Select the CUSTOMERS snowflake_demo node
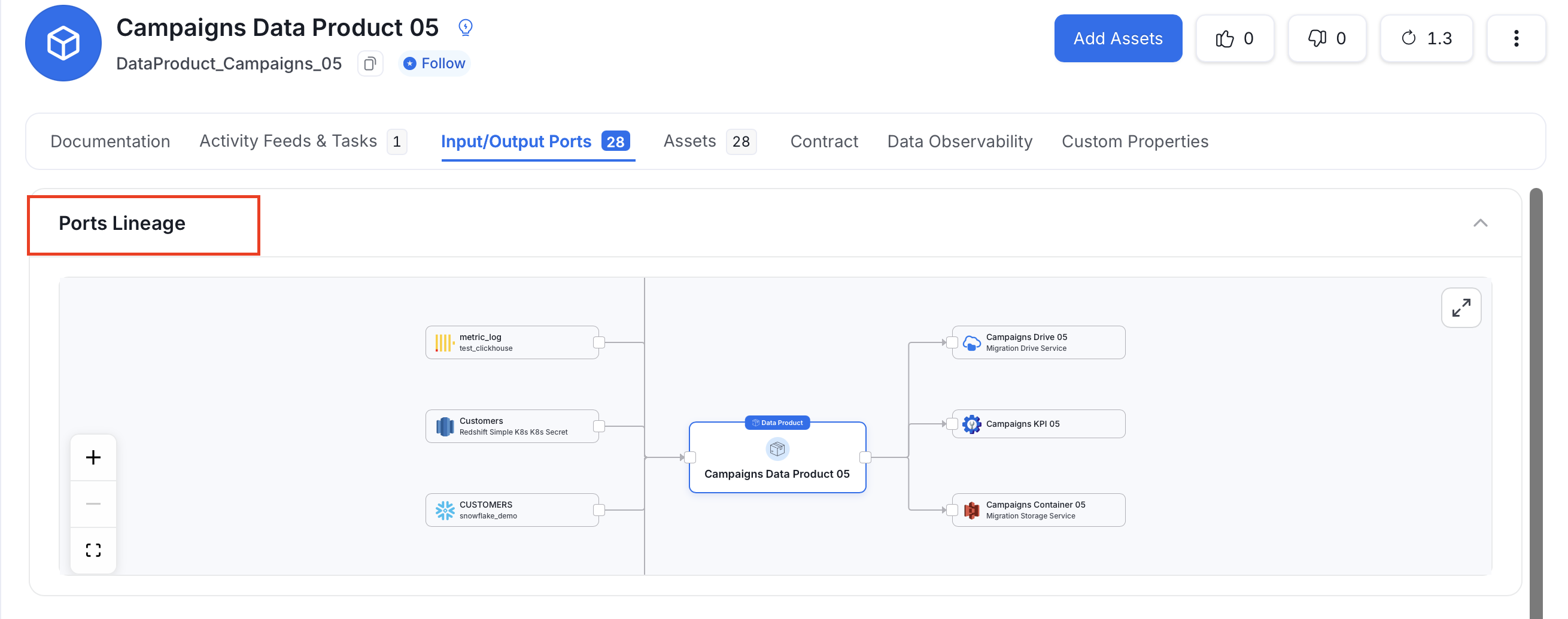This screenshot has width=1568, height=619. (x=512, y=510)
